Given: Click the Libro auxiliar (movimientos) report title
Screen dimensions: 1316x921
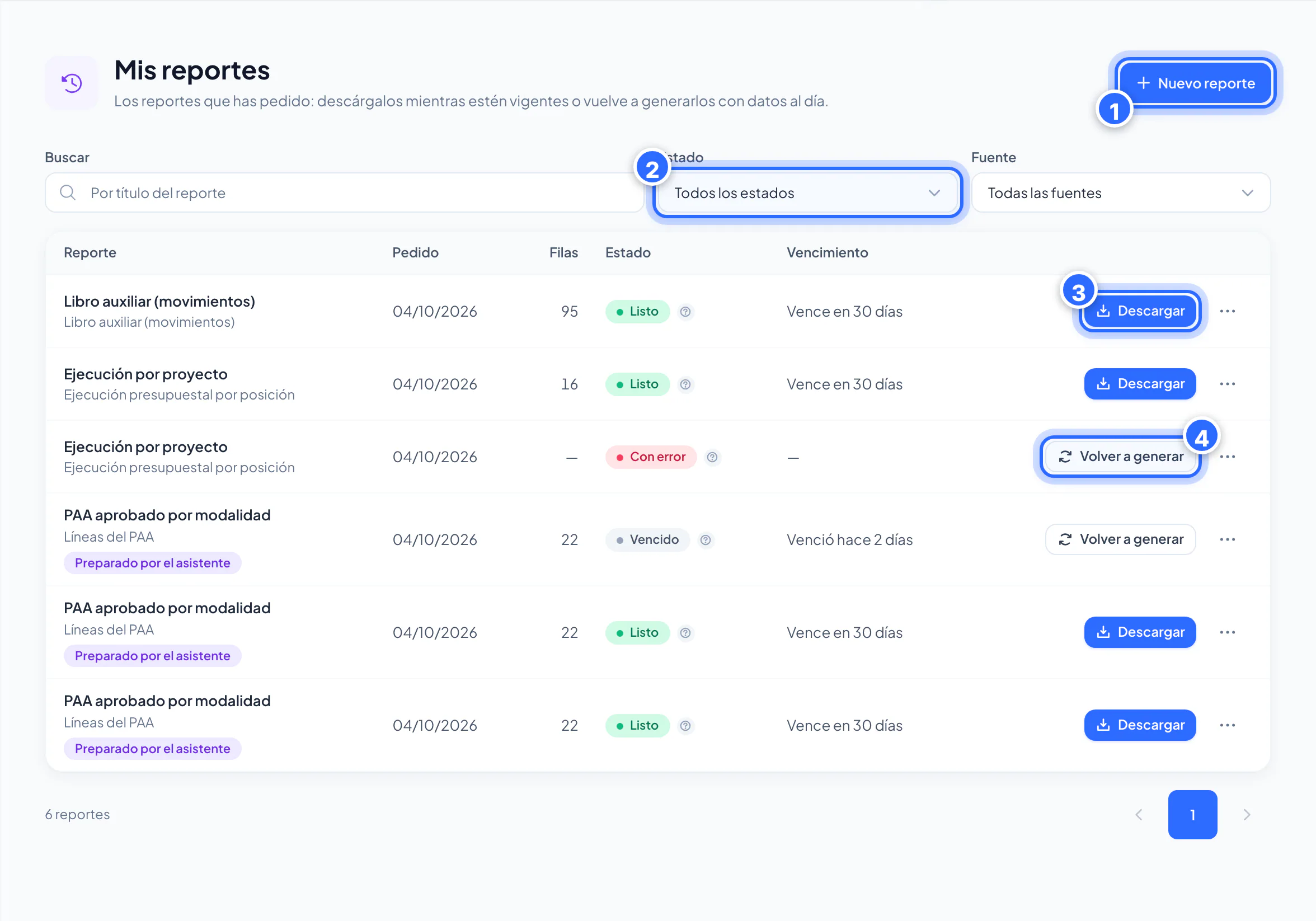Looking at the screenshot, I should (159, 301).
